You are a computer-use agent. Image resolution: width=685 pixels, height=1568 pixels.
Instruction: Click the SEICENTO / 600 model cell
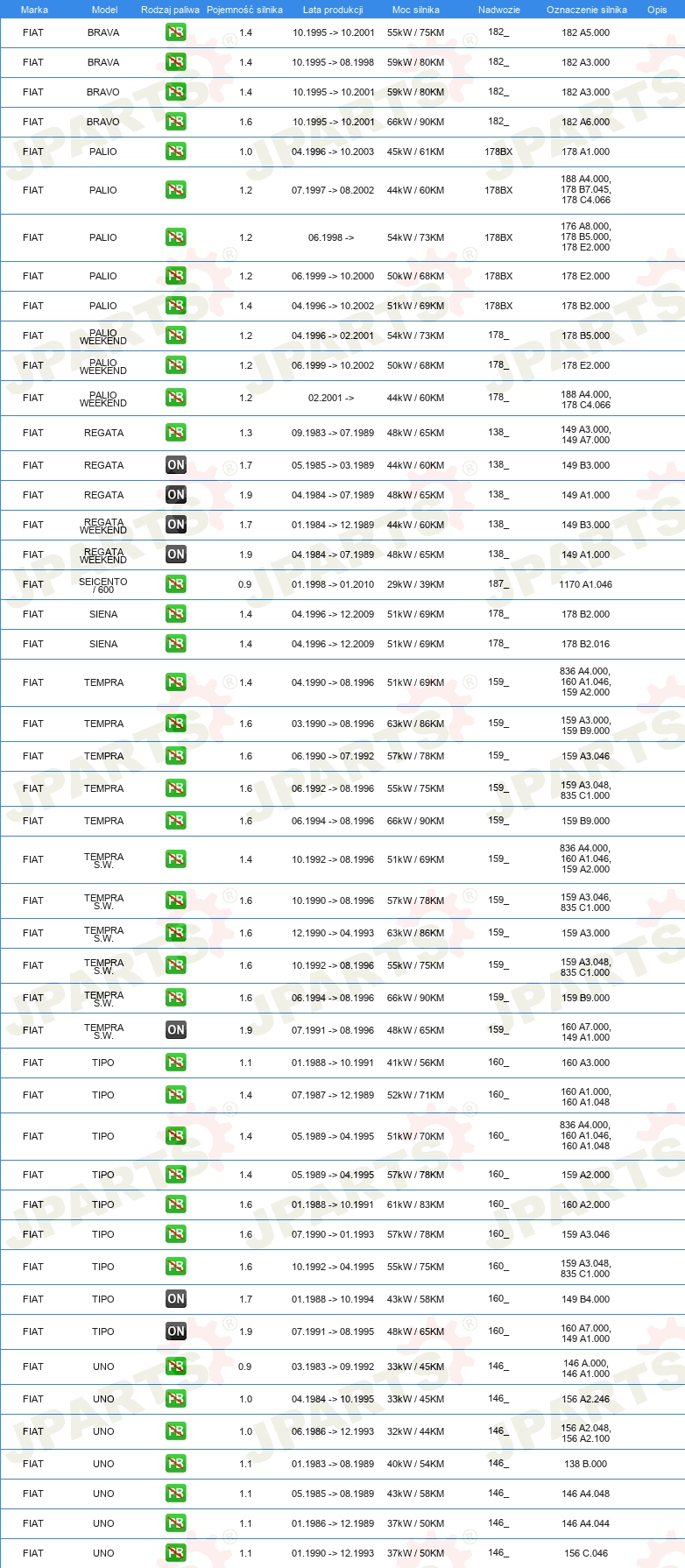tap(103, 585)
